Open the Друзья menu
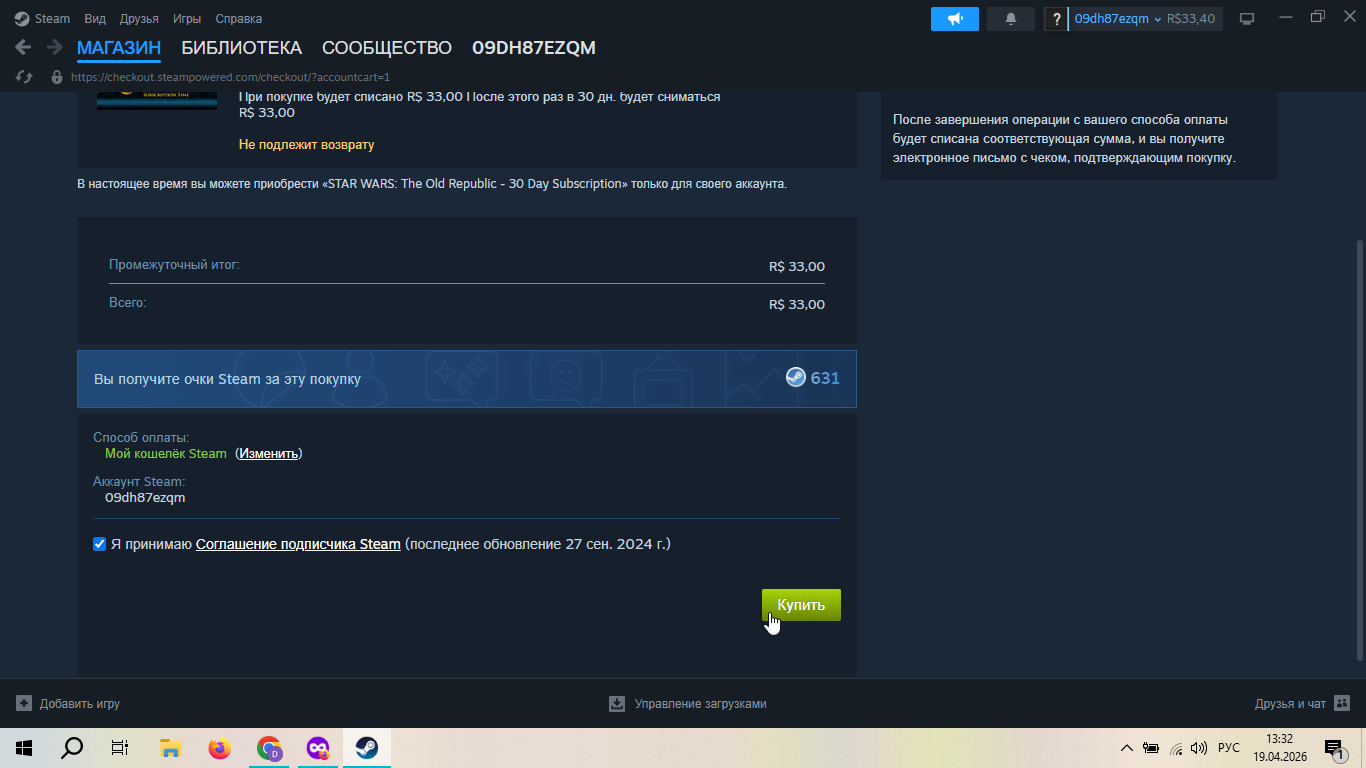The image size is (1366, 768). tap(139, 19)
